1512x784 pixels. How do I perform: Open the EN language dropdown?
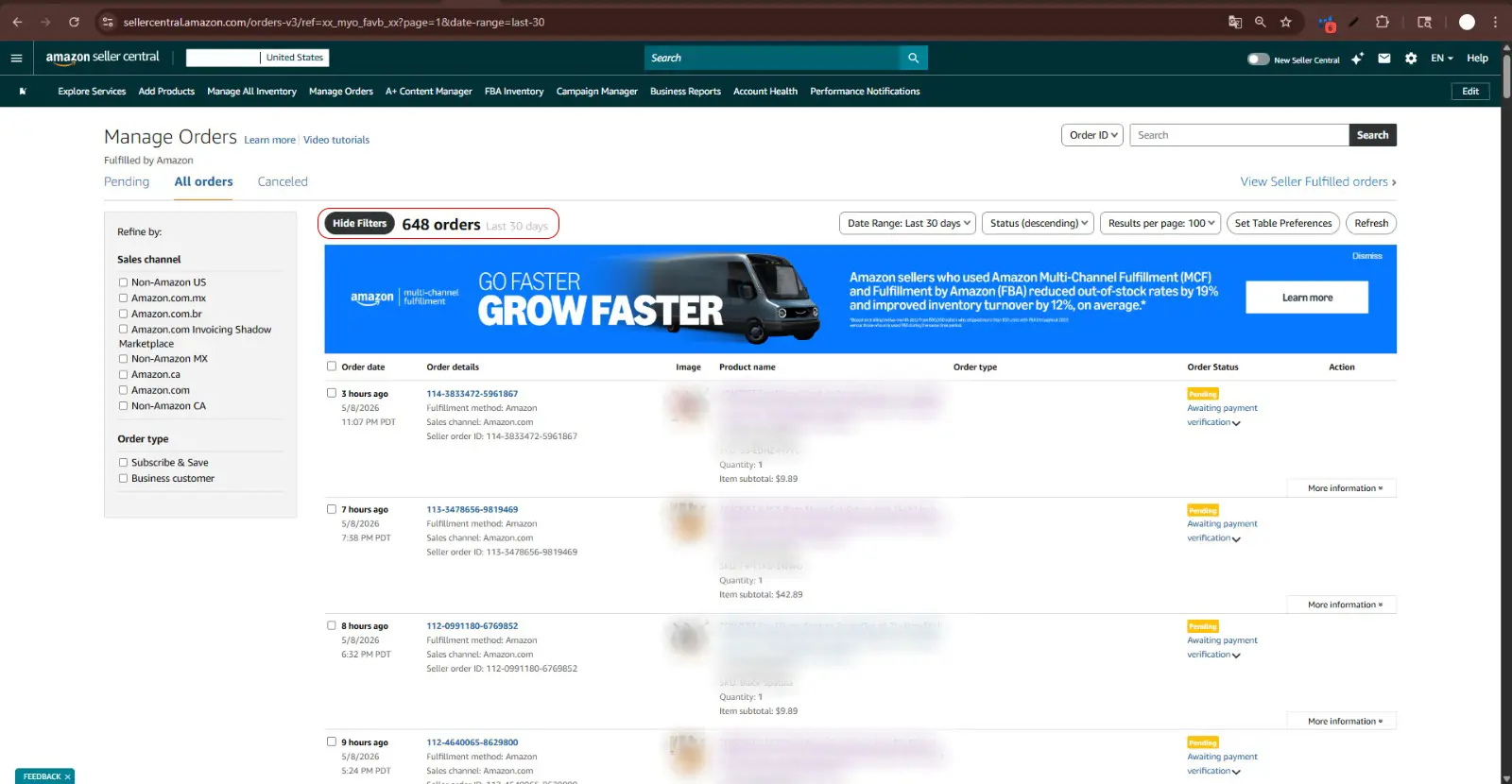pos(1442,59)
